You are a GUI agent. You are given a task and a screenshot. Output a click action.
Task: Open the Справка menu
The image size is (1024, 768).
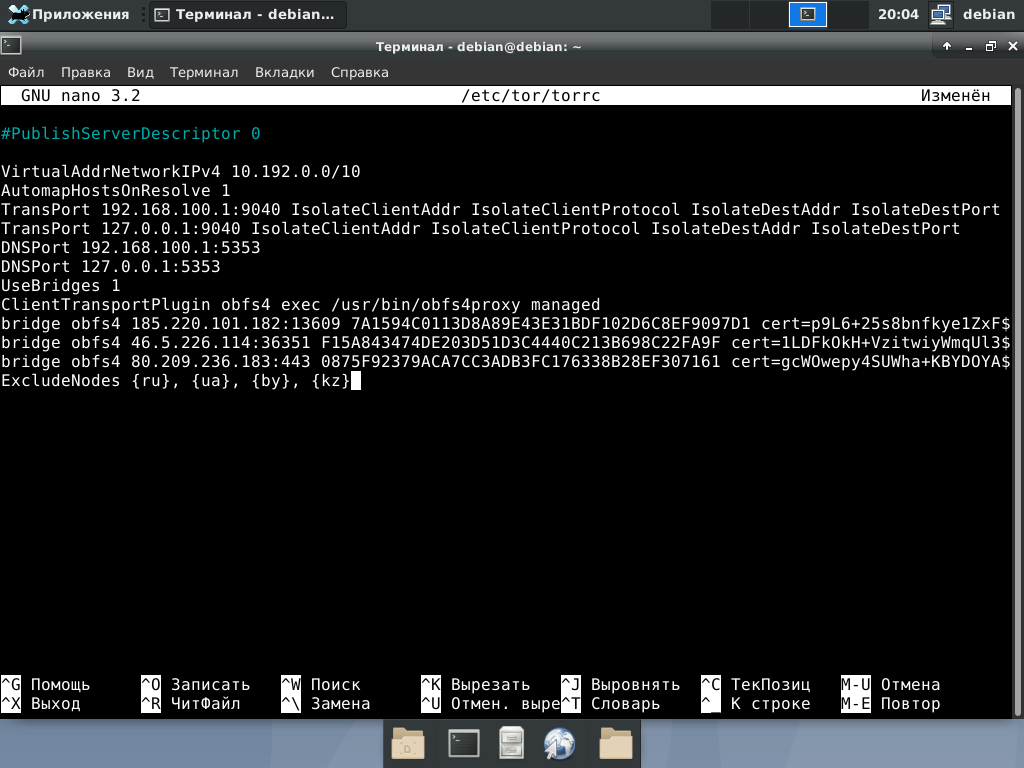coord(359,72)
